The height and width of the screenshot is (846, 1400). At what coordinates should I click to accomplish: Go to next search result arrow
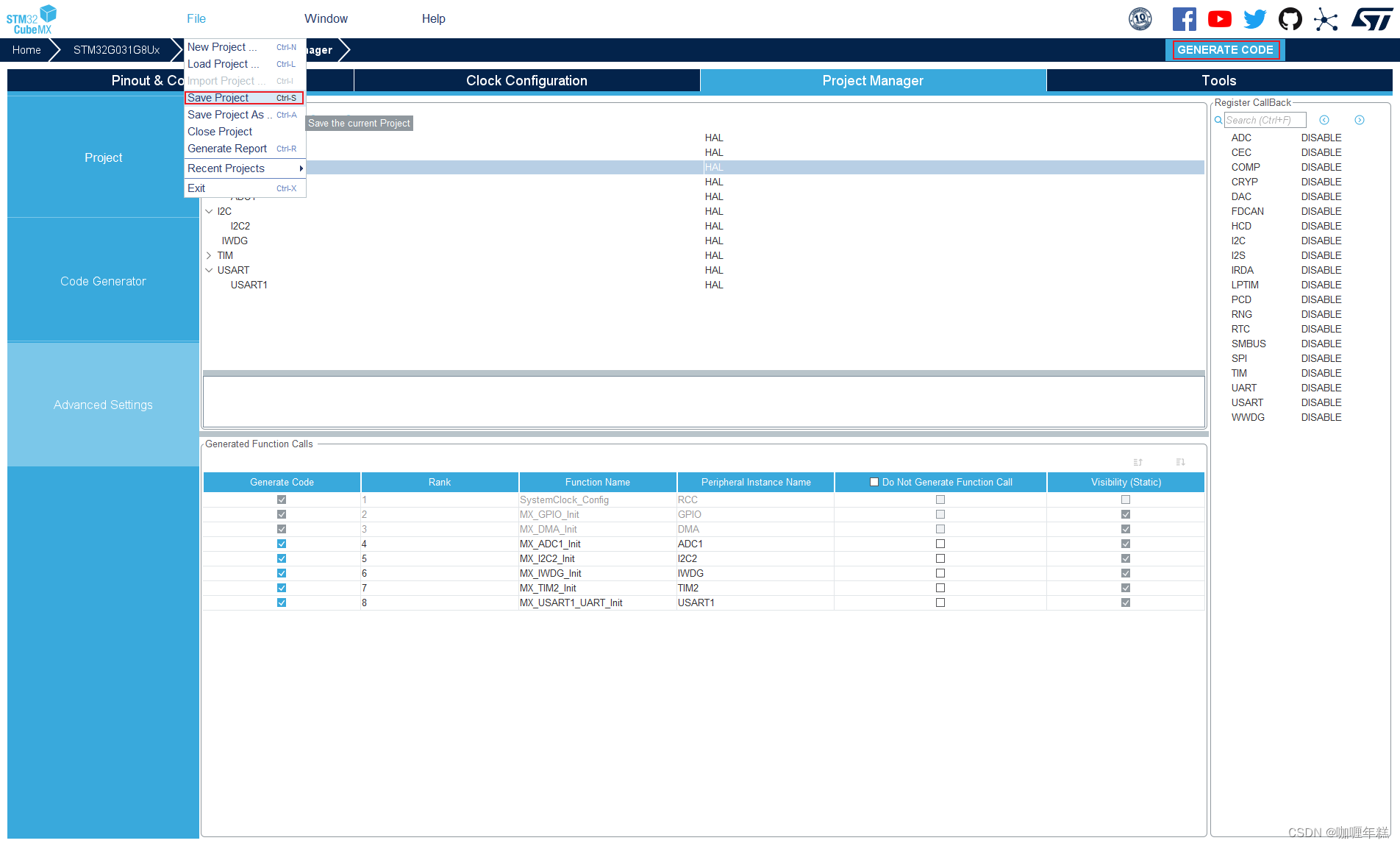(1360, 120)
